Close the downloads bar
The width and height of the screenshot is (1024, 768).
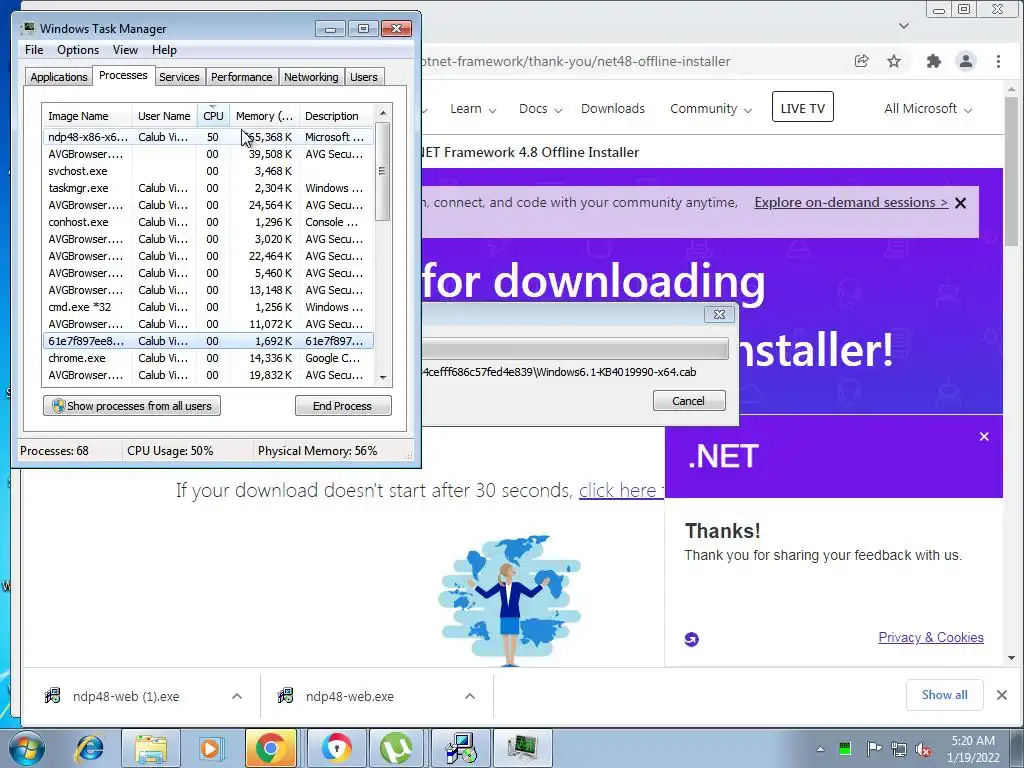tap(1002, 695)
